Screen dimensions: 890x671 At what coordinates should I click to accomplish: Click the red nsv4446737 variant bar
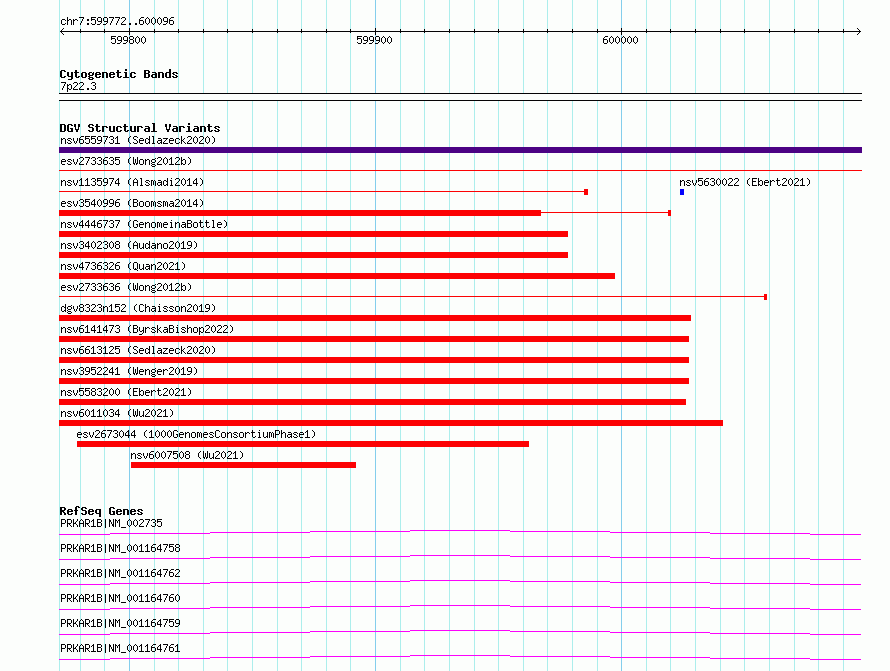click(313, 234)
